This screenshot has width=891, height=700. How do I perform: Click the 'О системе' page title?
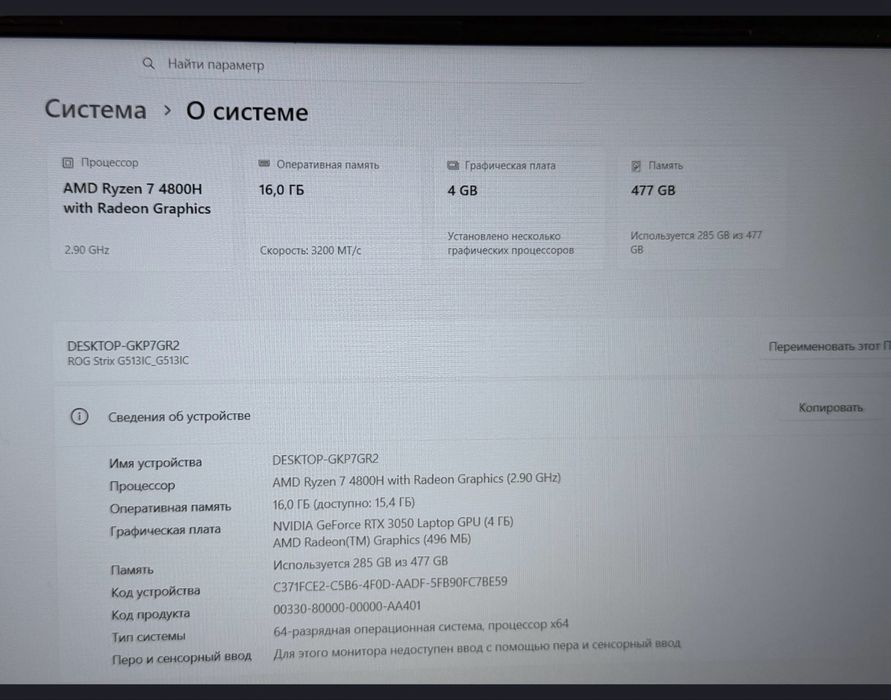click(247, 112)
